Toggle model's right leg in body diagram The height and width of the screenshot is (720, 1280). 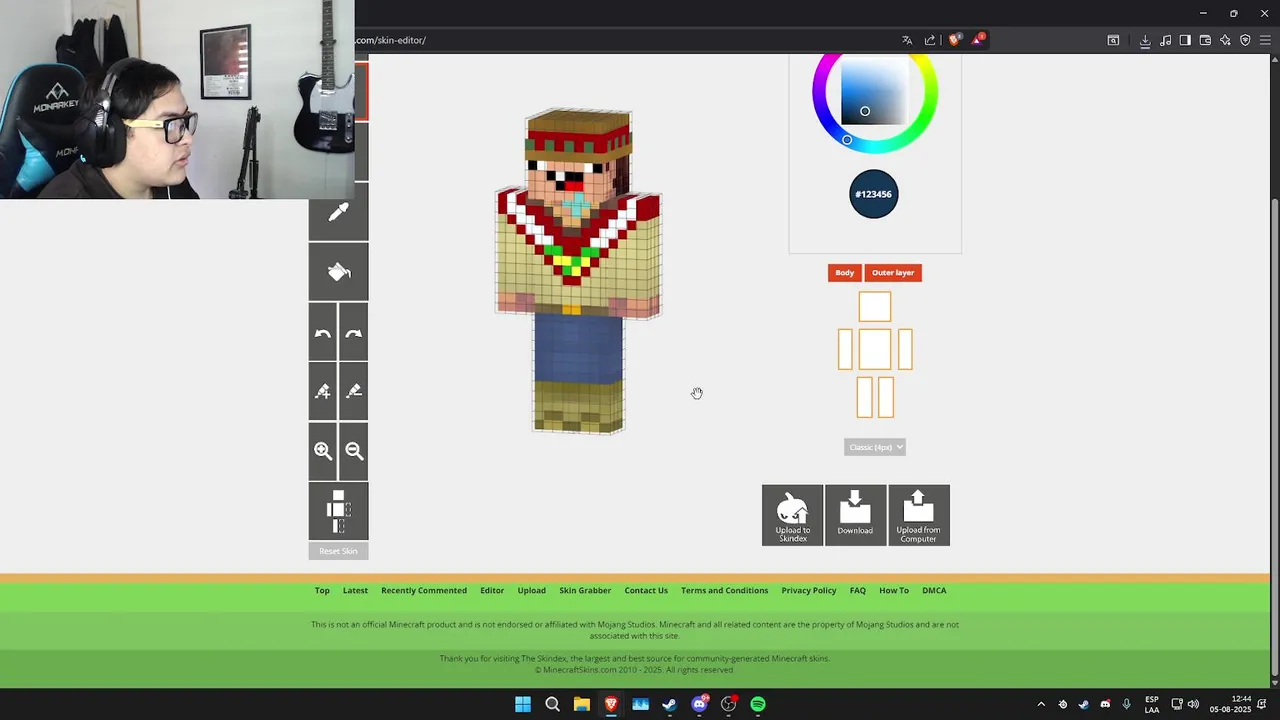pyautogui.click(x=866, y=397)
